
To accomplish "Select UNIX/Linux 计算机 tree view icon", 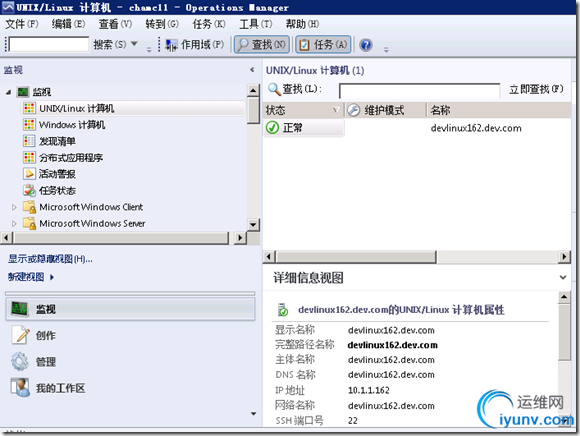I will click(x=29, y=108).
